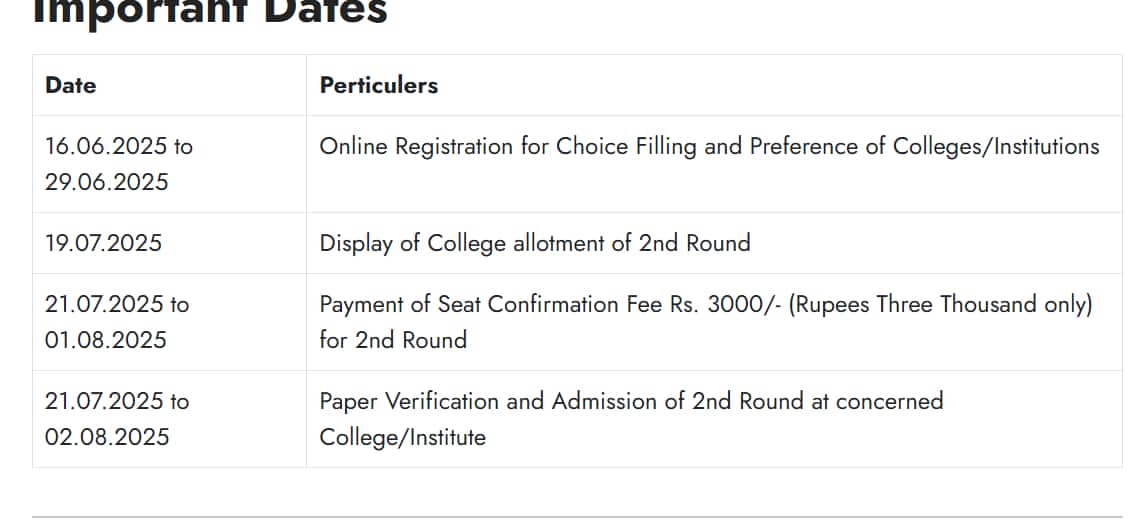Image resolution: width=1138 pixels, height=520 pixels.
Task: Click 'Colleges/Institutions' in the first row
Action: 996,147
